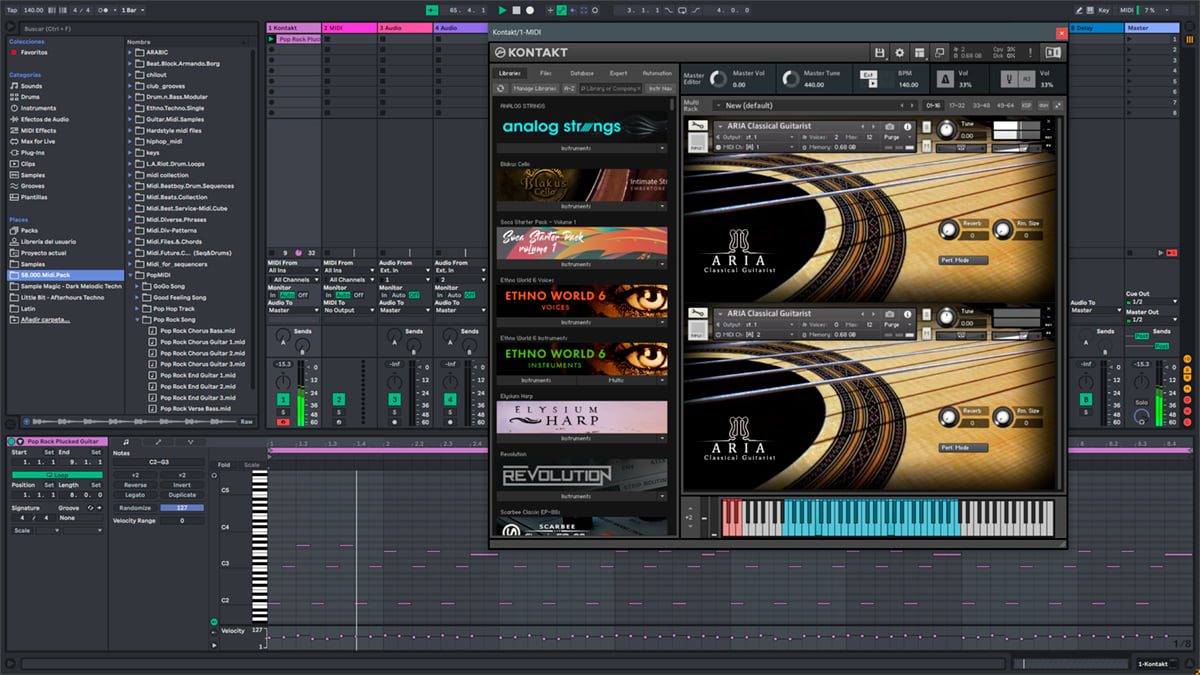Click the refresh libraries icon
This screenshot has width=1200, height=675.
click(x=501, y=88)
